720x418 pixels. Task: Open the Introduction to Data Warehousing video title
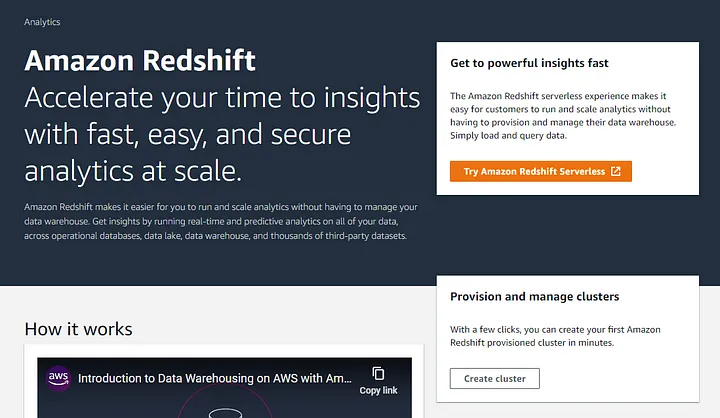coord(214,380)
